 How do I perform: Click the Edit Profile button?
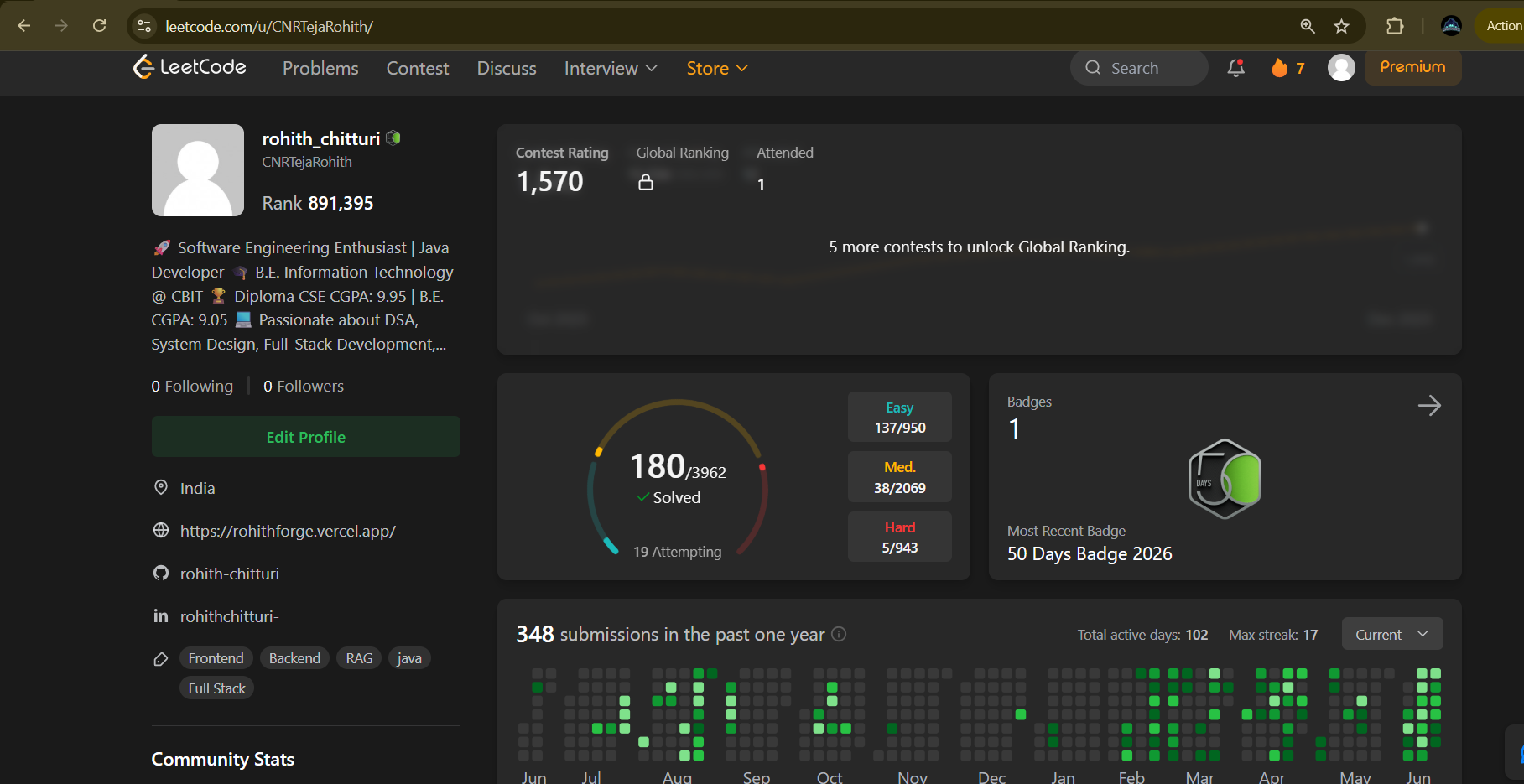point(306,437)
